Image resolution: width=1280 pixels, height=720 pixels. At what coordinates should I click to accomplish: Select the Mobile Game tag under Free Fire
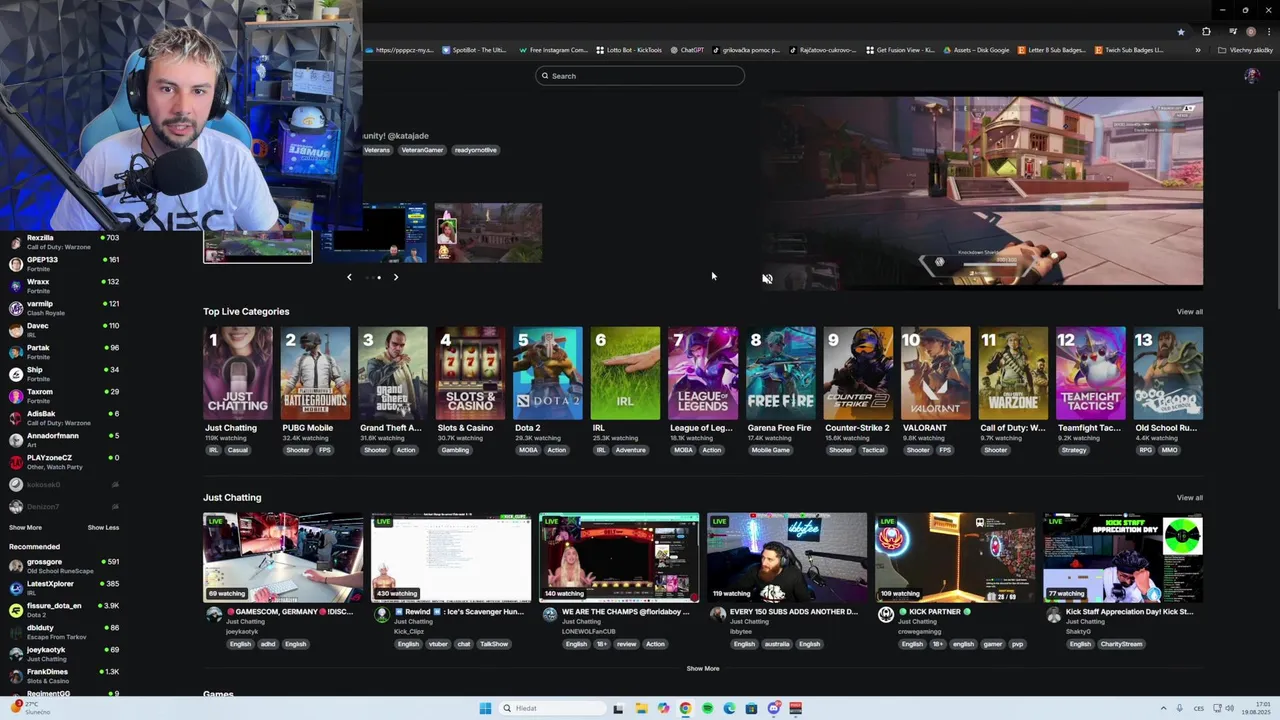pyautogui.click(x=771, y=450)
